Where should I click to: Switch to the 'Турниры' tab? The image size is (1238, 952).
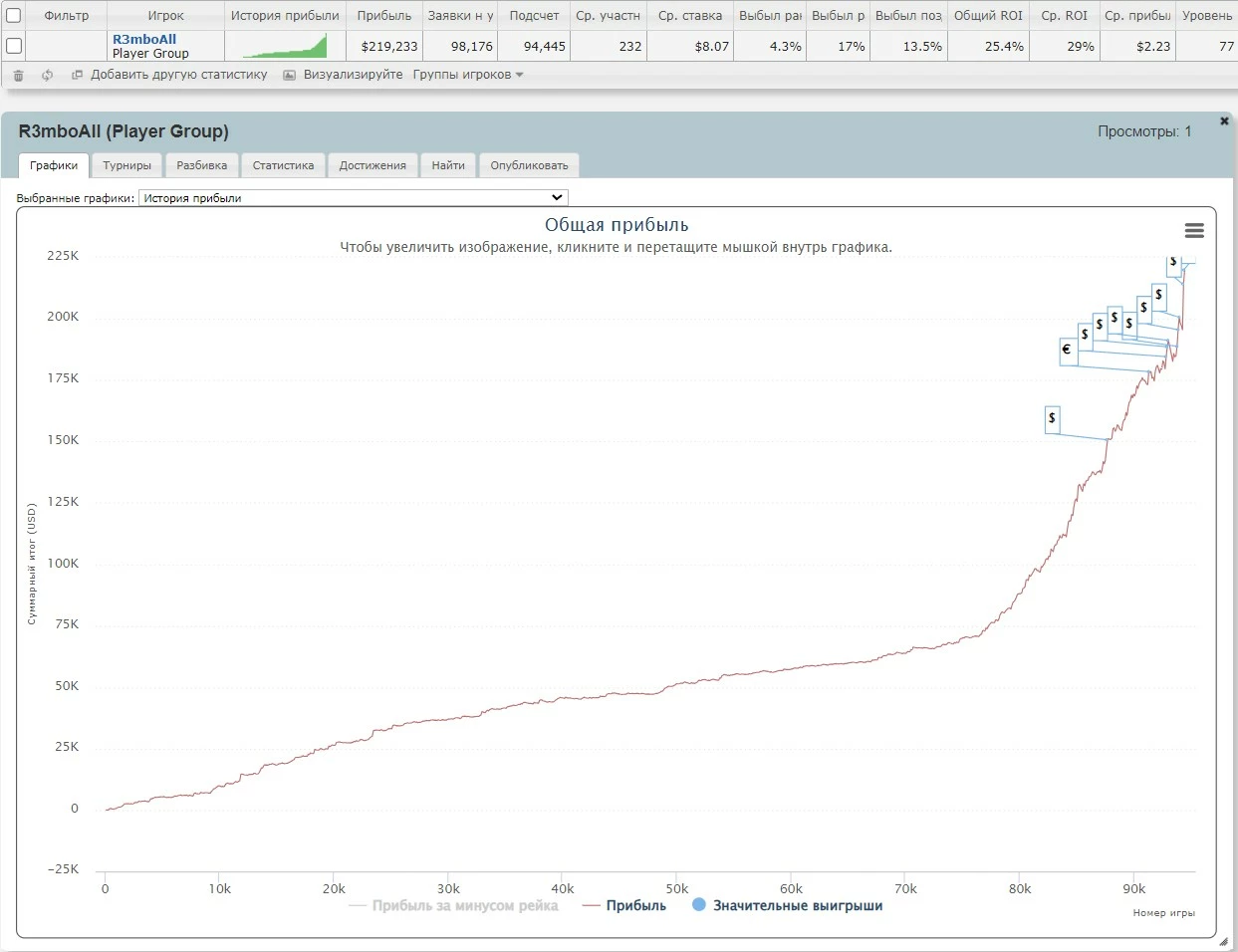coord(126,165)
